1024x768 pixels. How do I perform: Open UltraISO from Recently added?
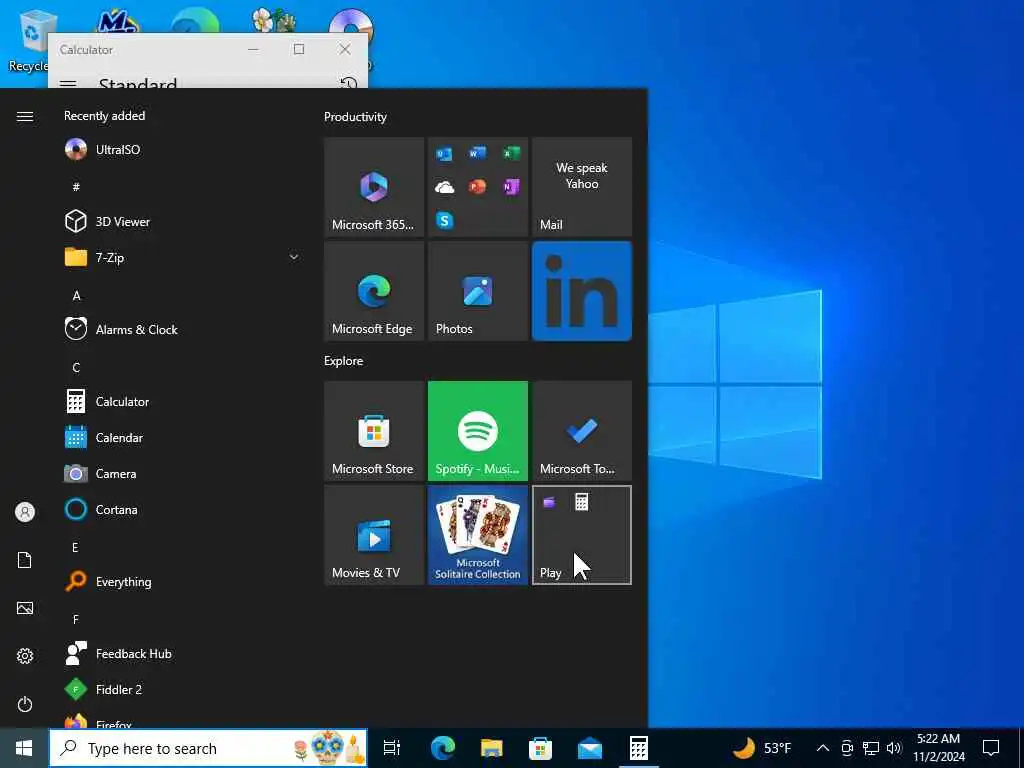[x=183, y=150]
